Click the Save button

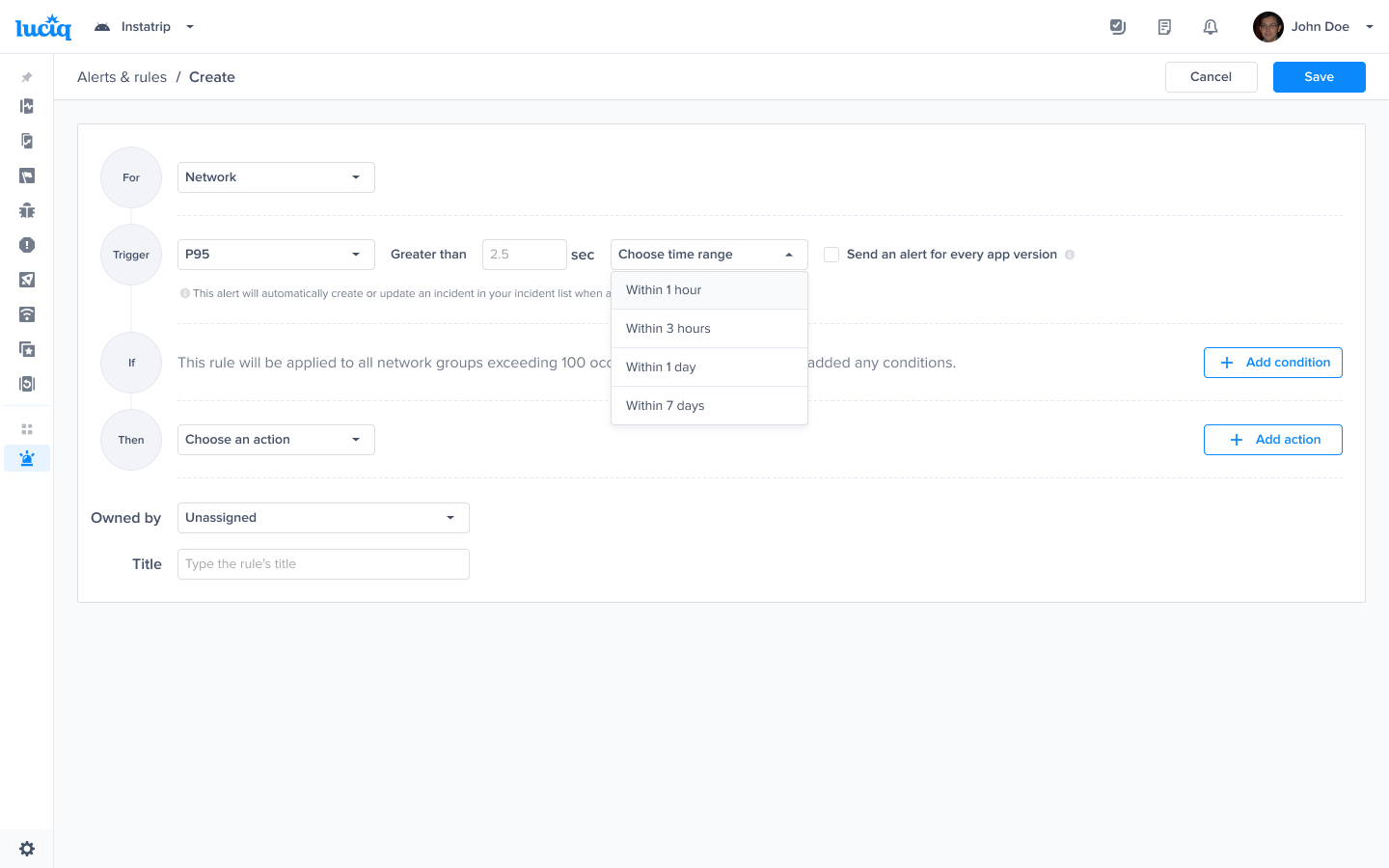1319,77
